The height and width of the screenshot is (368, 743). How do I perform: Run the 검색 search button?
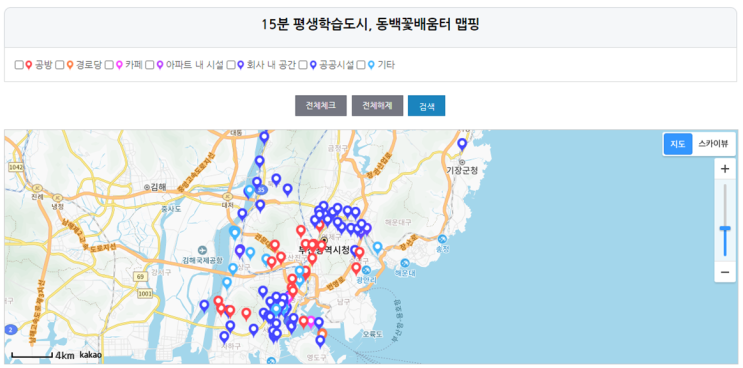pos(426,106)
